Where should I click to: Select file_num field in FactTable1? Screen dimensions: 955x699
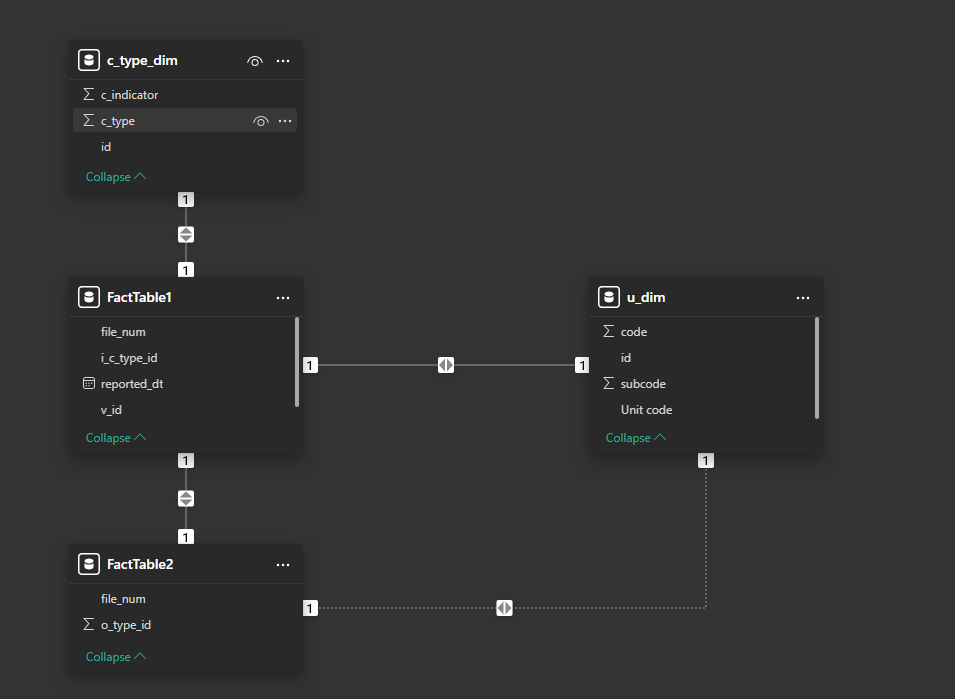[x=183, y=332]
